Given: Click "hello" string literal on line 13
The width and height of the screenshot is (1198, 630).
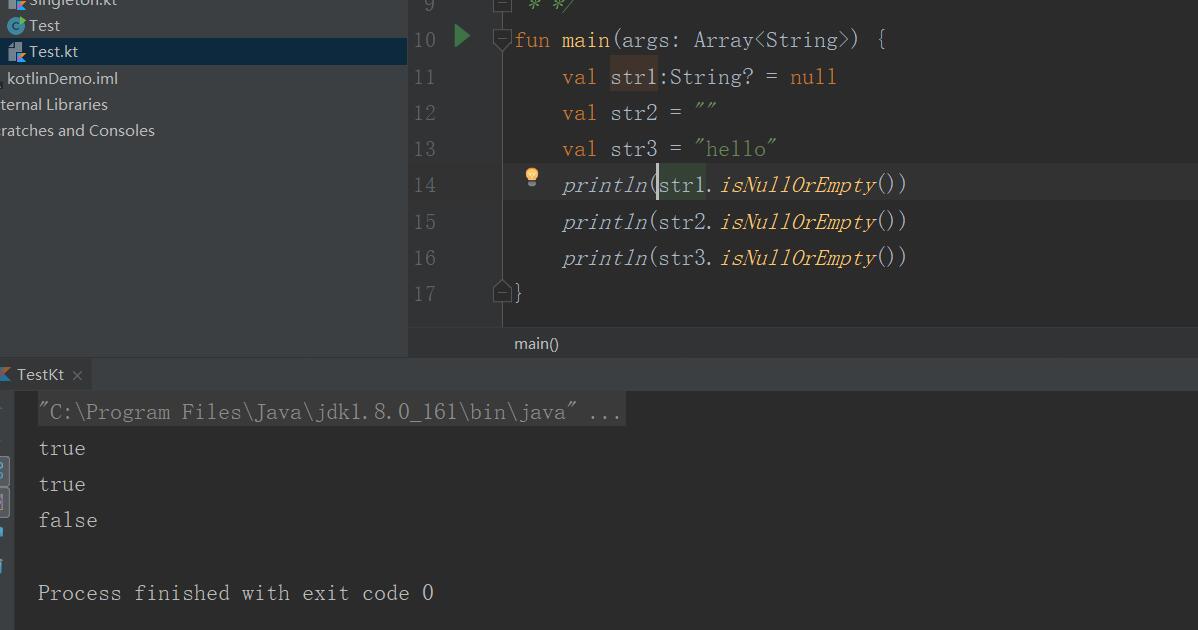Looking at the screenshot, I should click(x=735, y=149).
